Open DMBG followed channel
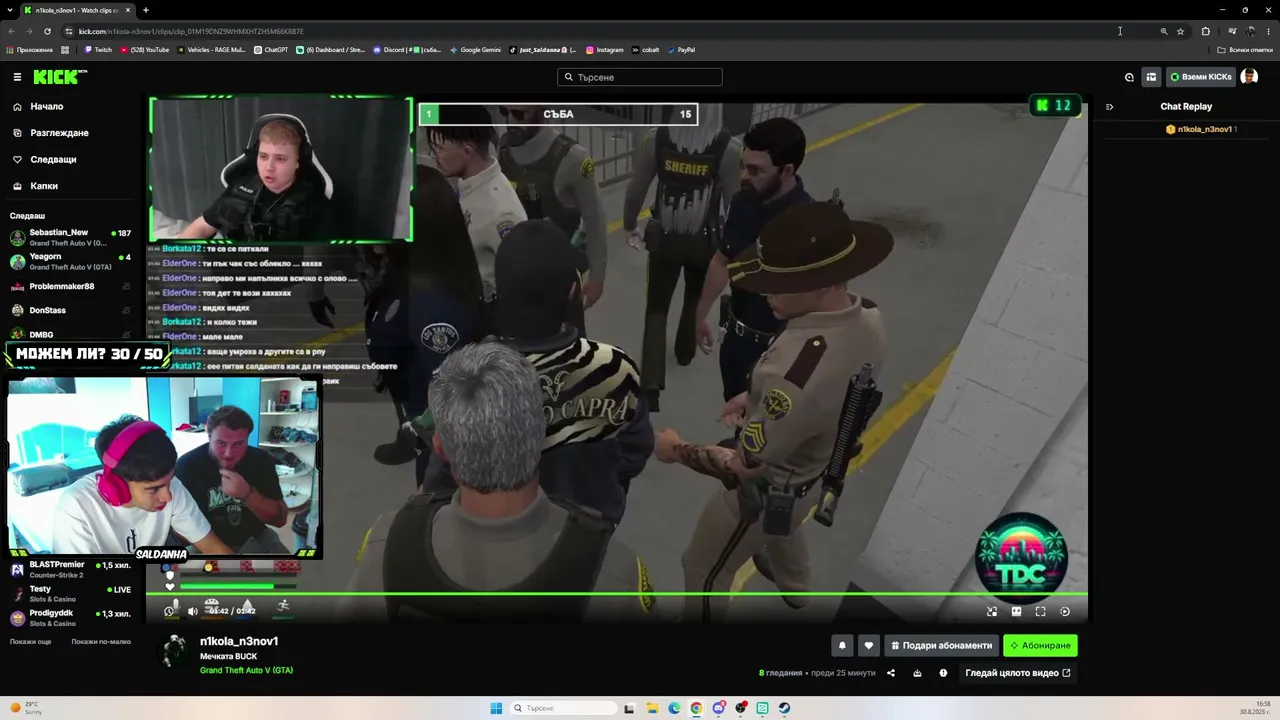This screenshot has width=1280, height=720. [70, 334]
